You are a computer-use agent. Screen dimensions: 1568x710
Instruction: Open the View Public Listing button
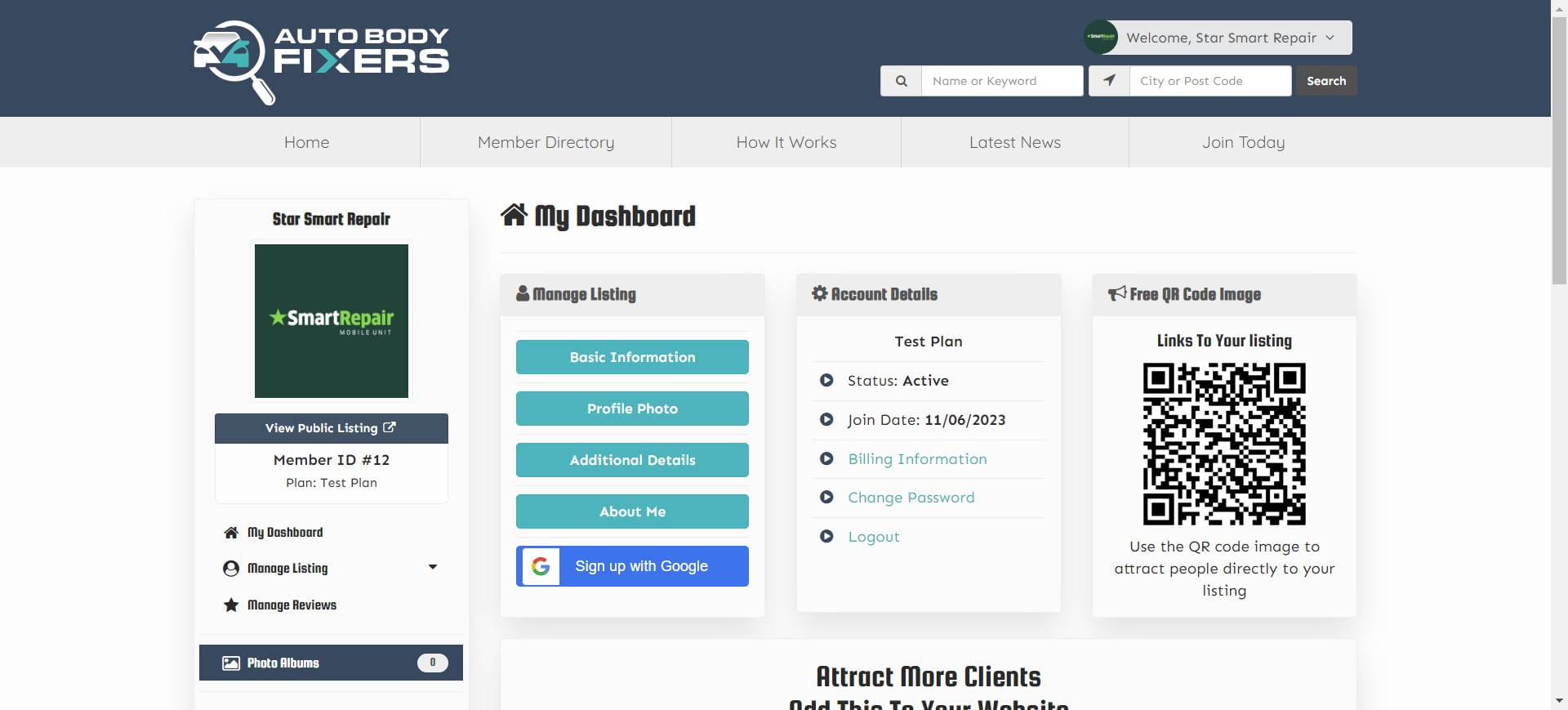tap(331, 428)
